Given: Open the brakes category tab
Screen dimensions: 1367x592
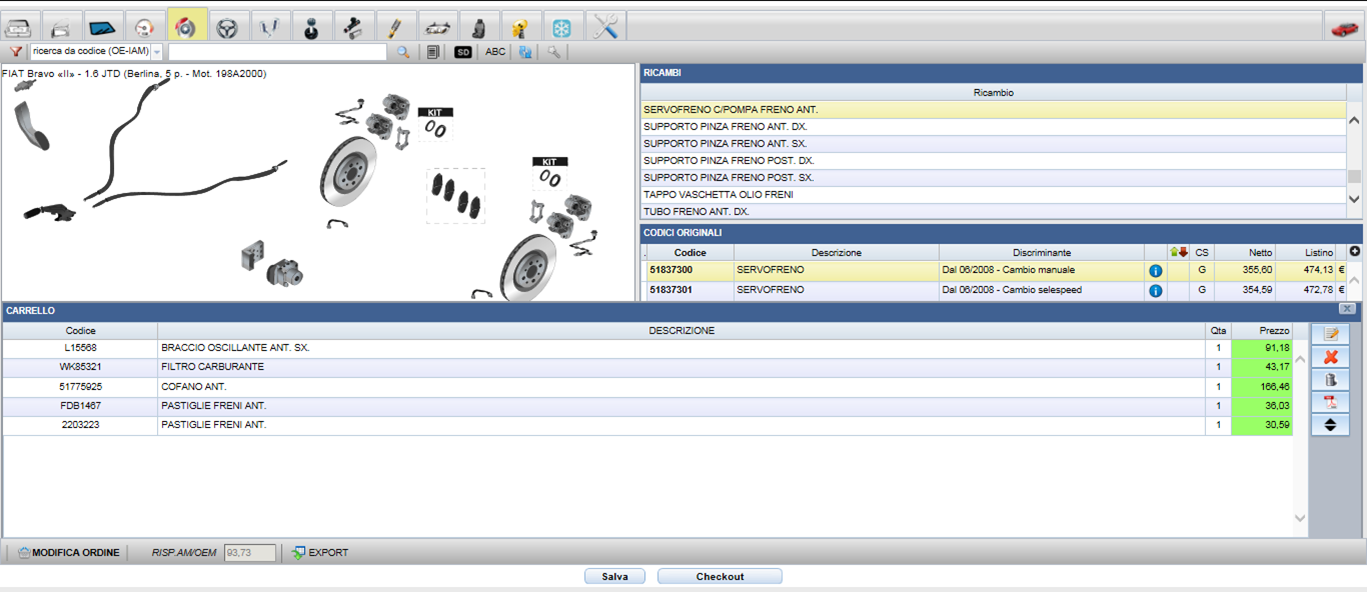Looking at the screenshot, I should tap(187, 26).
